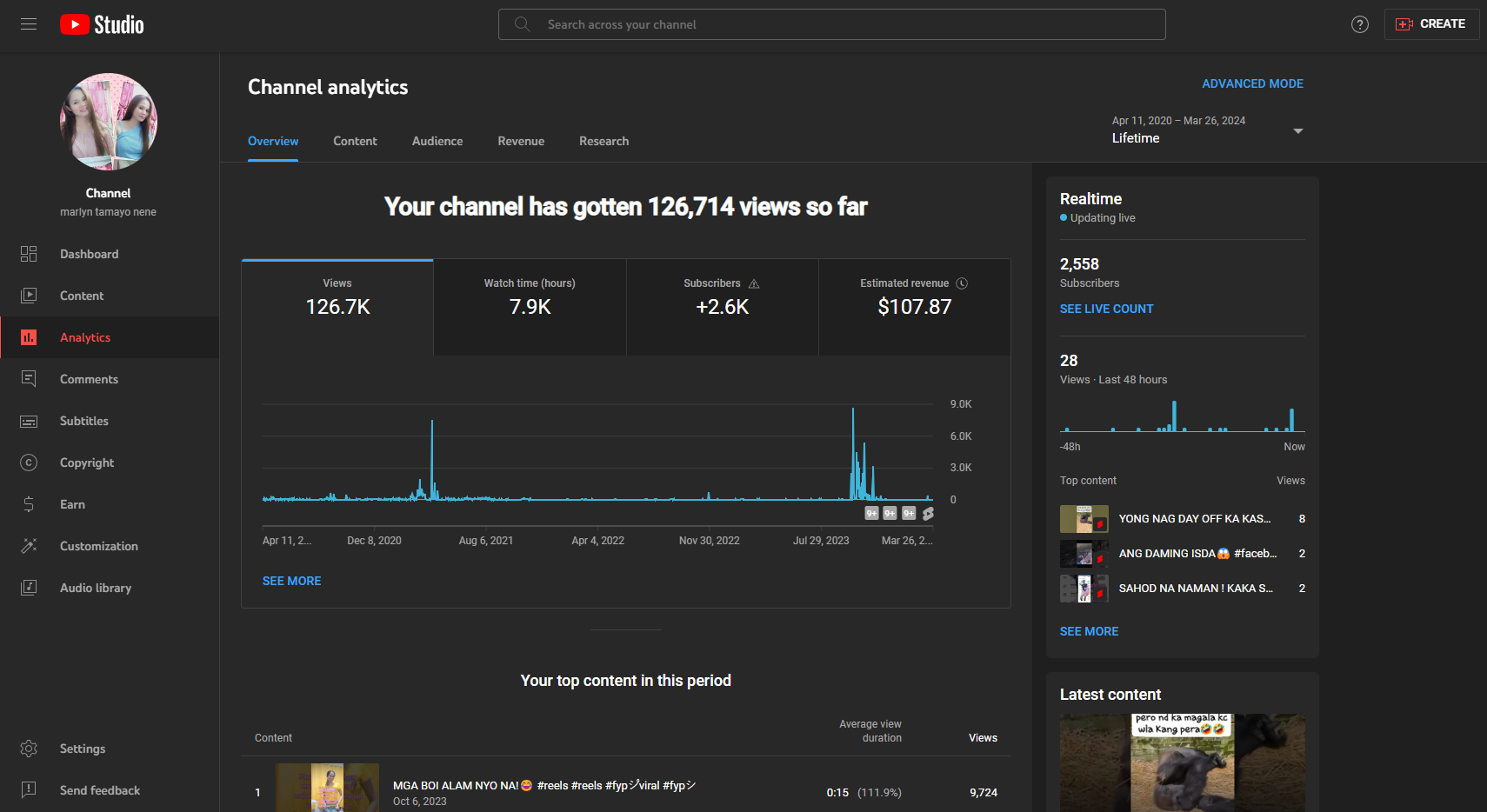Open the hamburger menu icon
This screenshot has height=812, width=1487.
point(29,24)
